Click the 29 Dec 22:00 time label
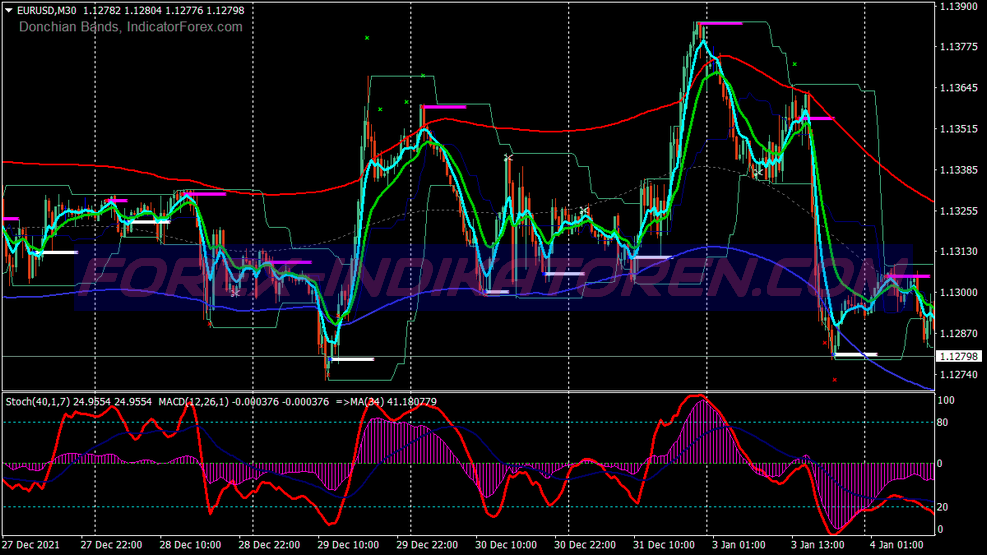The width and height of the screenshot is (987, 555). (427, 544)
